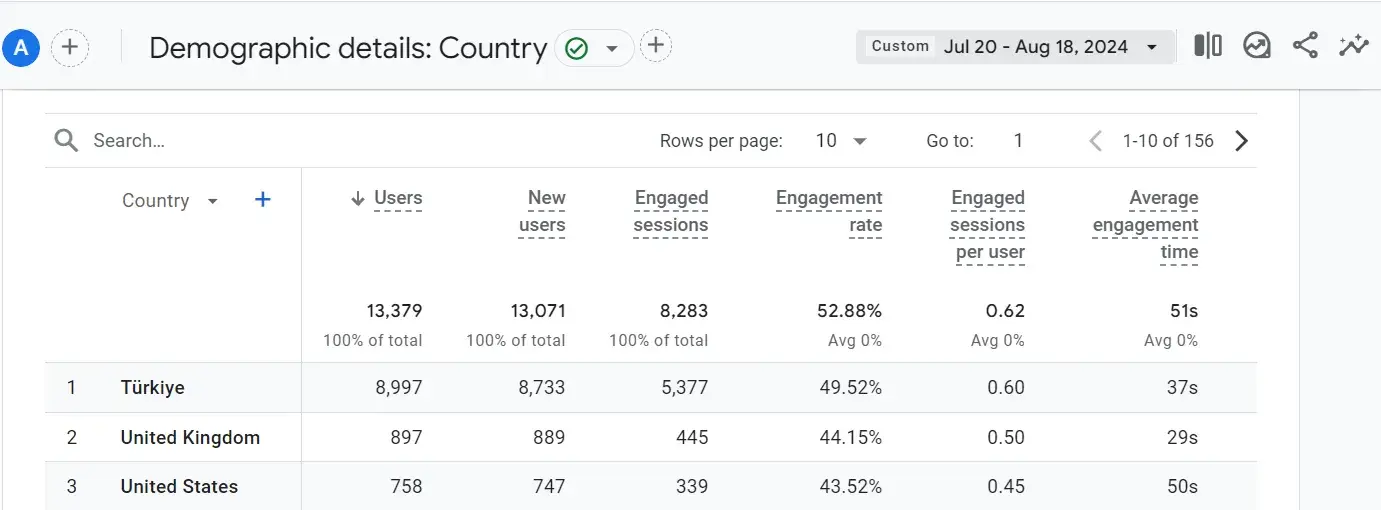Screen dimensions: 1381x510
Task: Click the total engagement rate 52.88%
Action: pyautogui.click(x=849, y=311)
